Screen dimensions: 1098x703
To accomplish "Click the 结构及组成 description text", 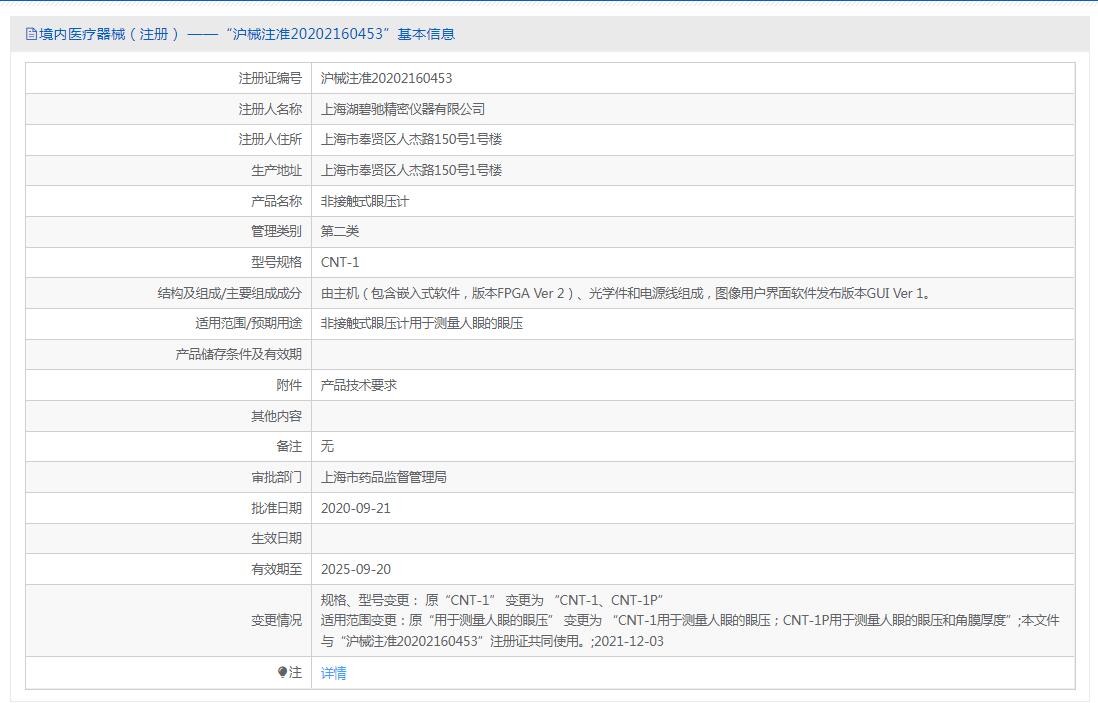I will pyautogui.click(x=627, y=293).
